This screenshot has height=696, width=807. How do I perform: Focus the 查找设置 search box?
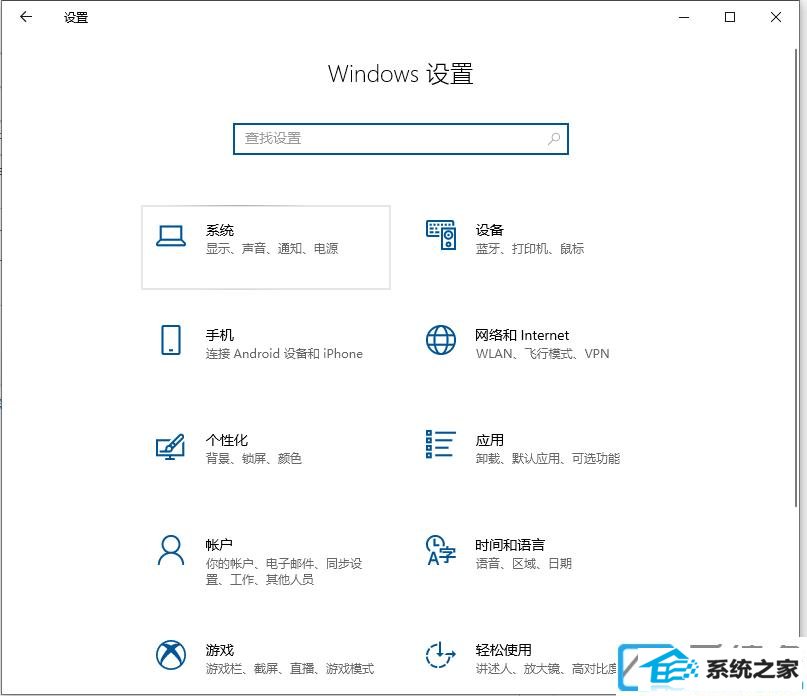point(401,138)
